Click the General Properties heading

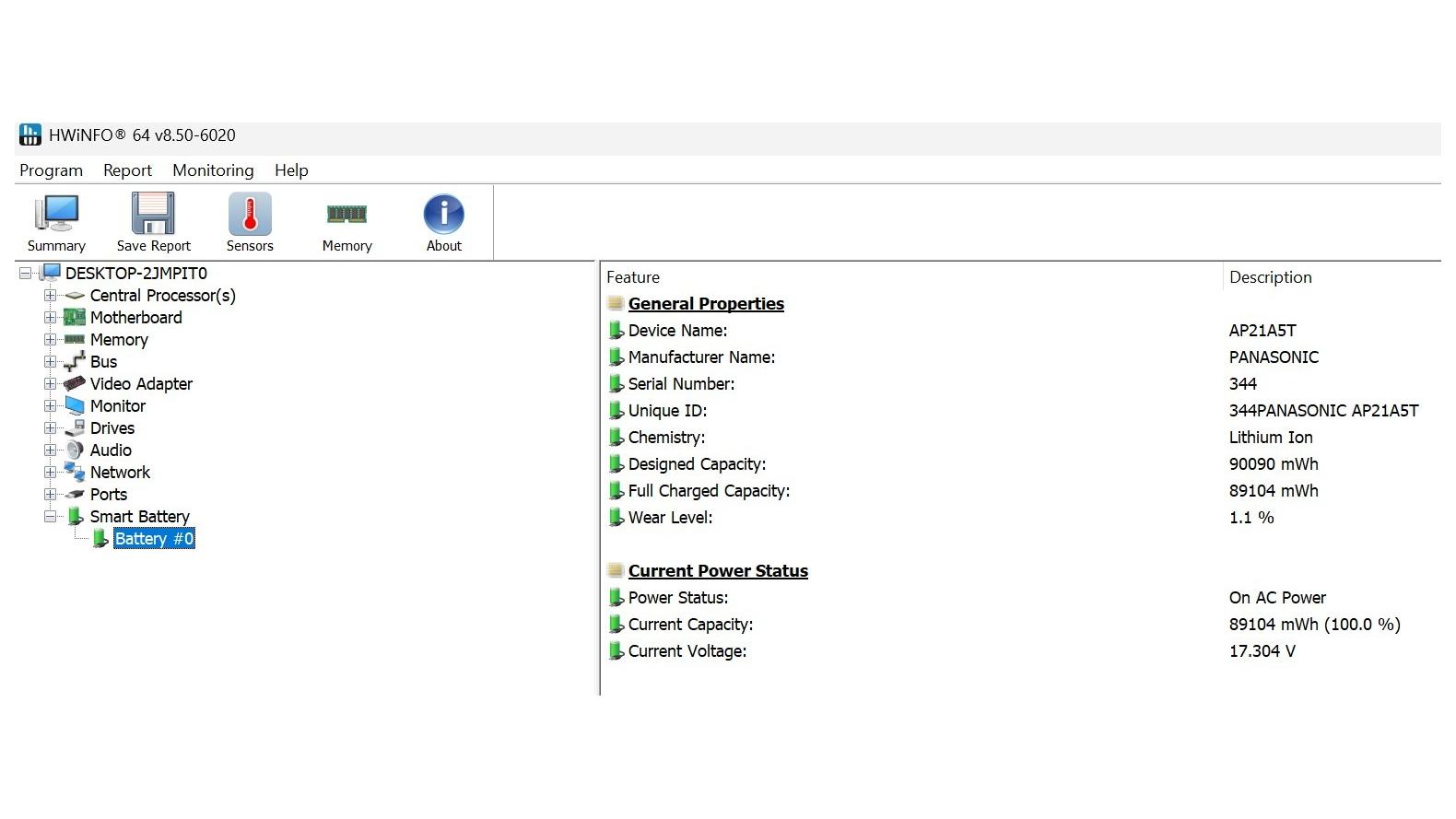tap(706, 304)
